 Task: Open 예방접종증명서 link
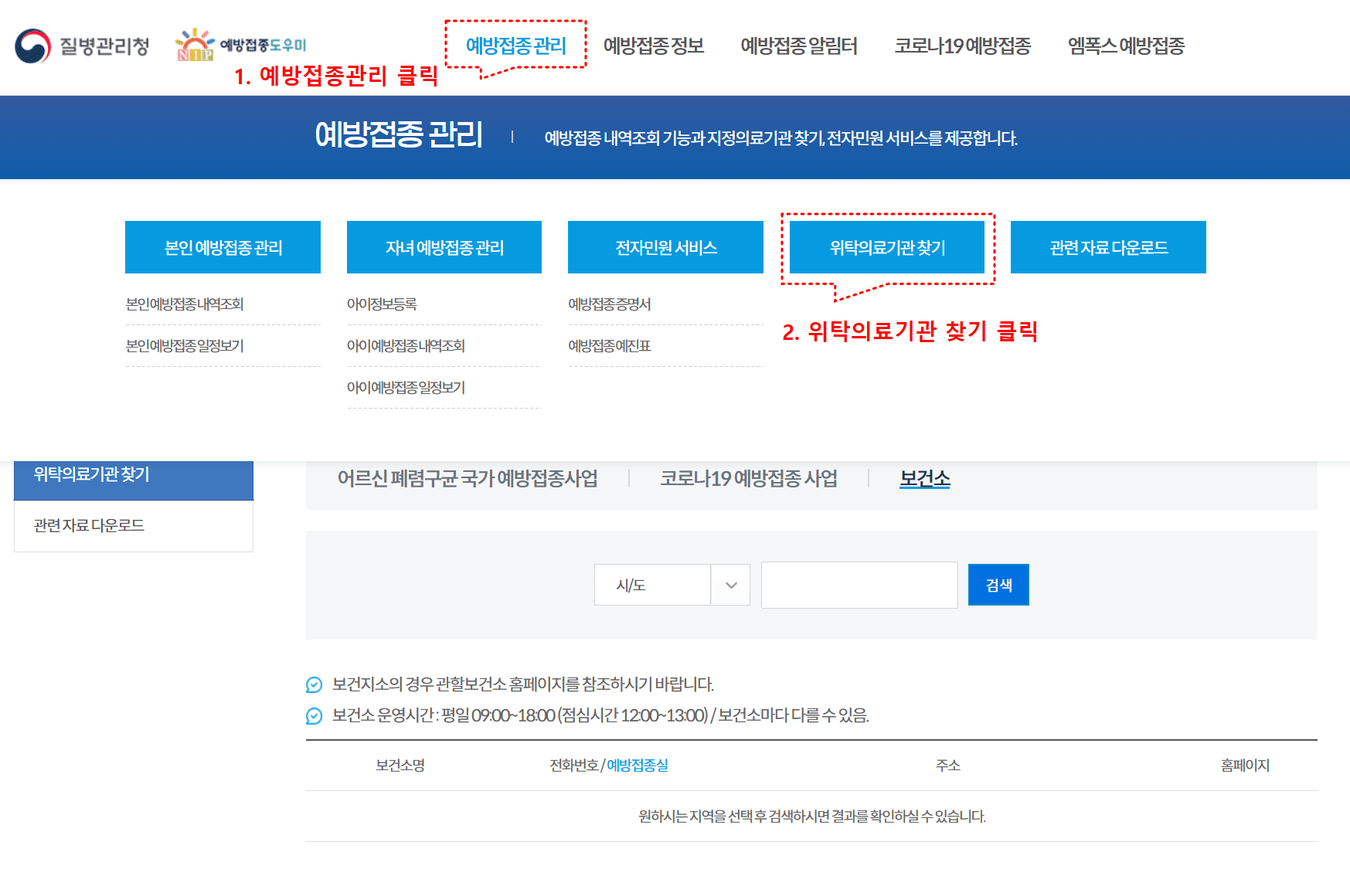pos(610,304)
